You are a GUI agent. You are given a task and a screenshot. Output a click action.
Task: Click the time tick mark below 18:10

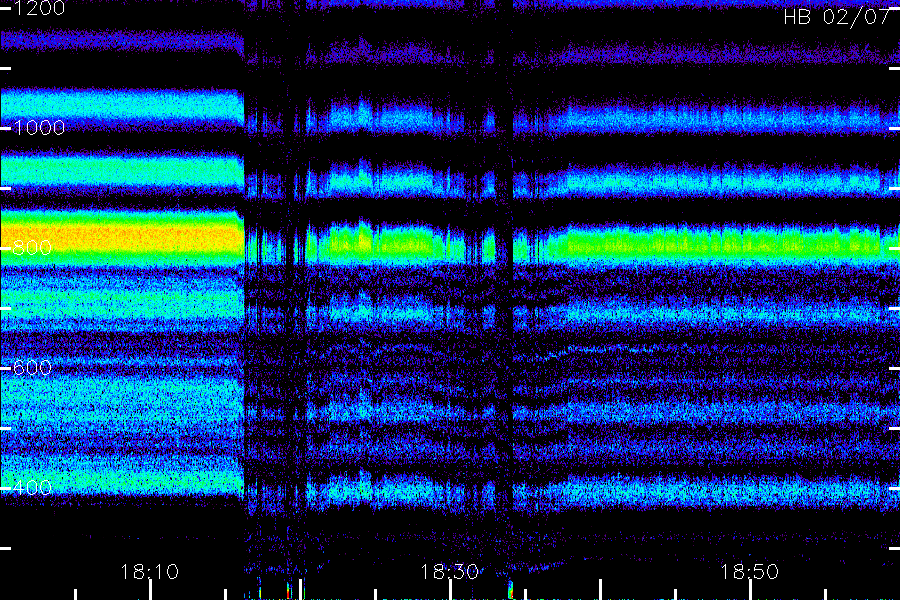tap(150, 590)
